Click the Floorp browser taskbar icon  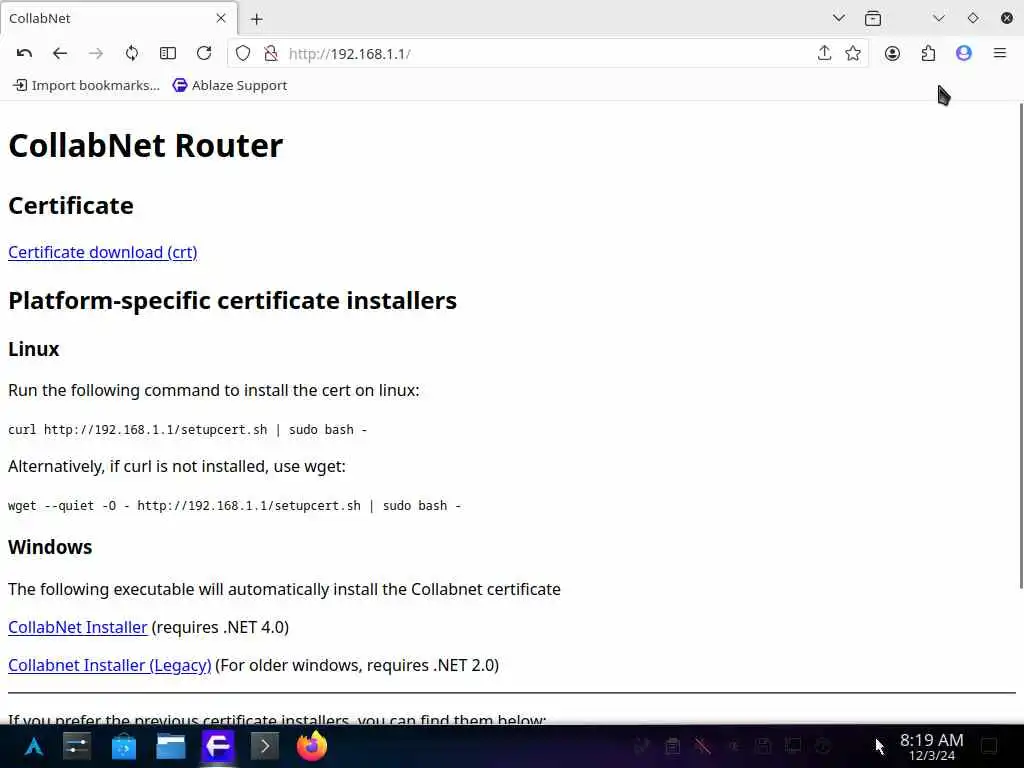coord(217,746)
